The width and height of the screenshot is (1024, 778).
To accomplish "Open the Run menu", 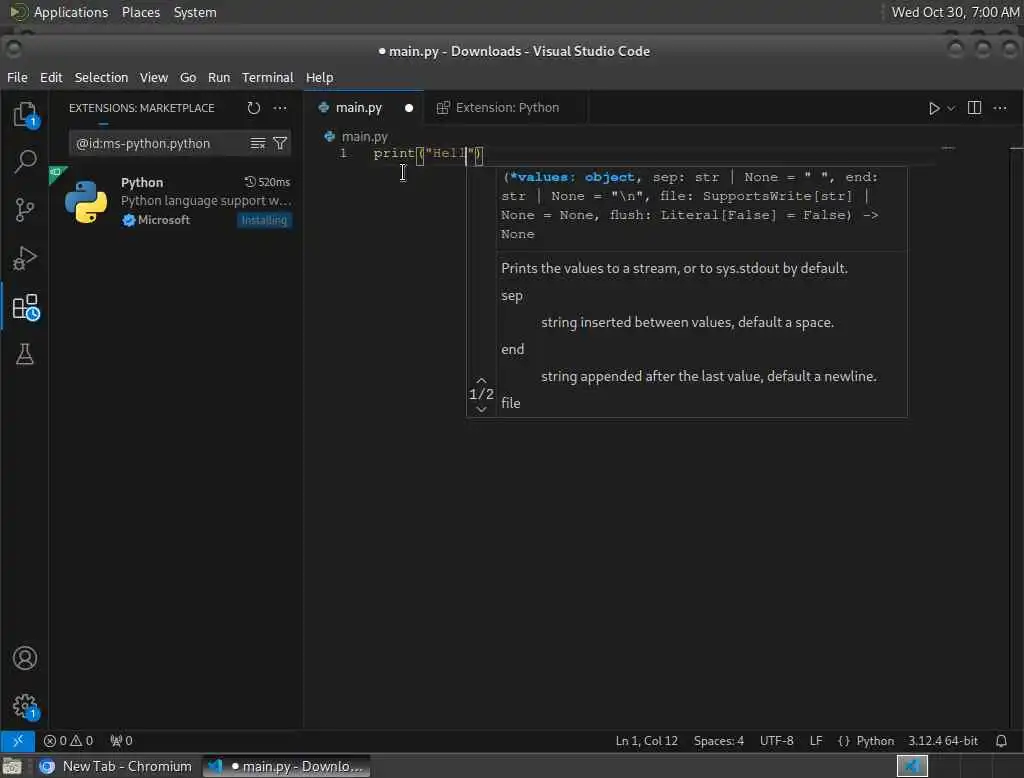I will 219,77.
